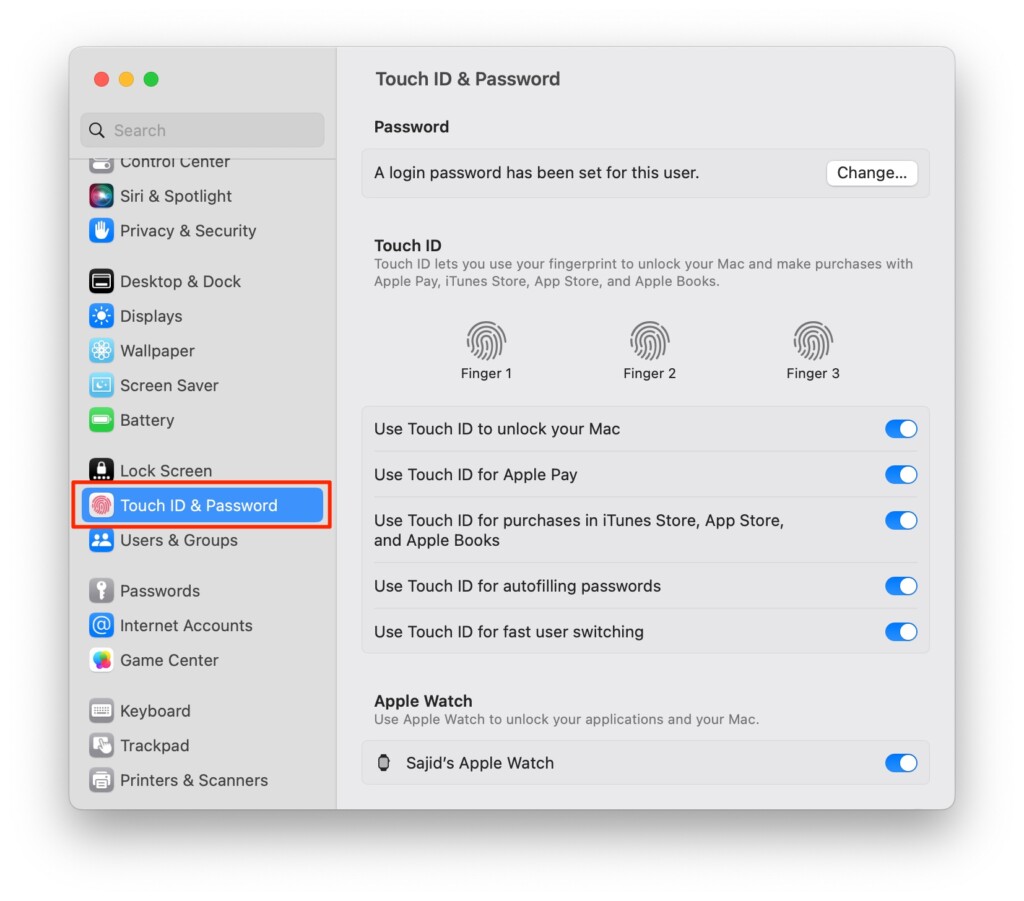
Task: Disable Touch ID to unlock your Mac
Action: 901,429
